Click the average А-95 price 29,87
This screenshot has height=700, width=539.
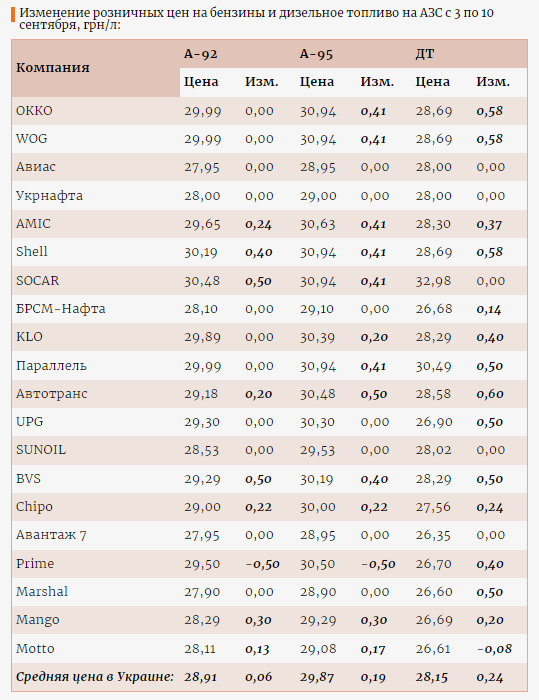click(317, 677)
